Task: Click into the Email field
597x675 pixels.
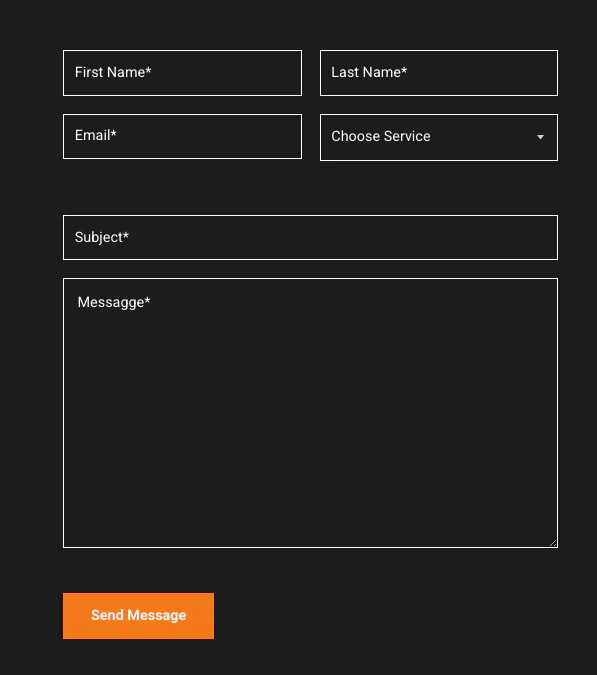Action: click(182, 136)
